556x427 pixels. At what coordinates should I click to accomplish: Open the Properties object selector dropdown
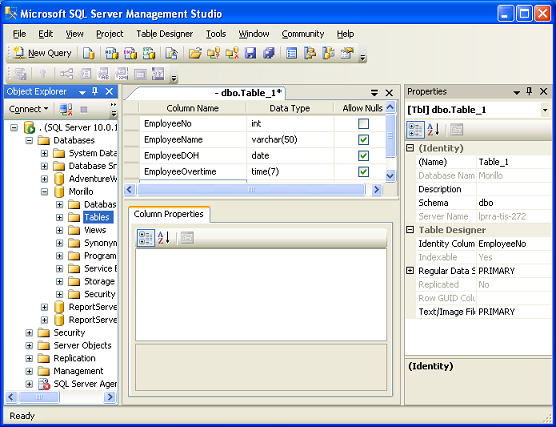[545, 110]
